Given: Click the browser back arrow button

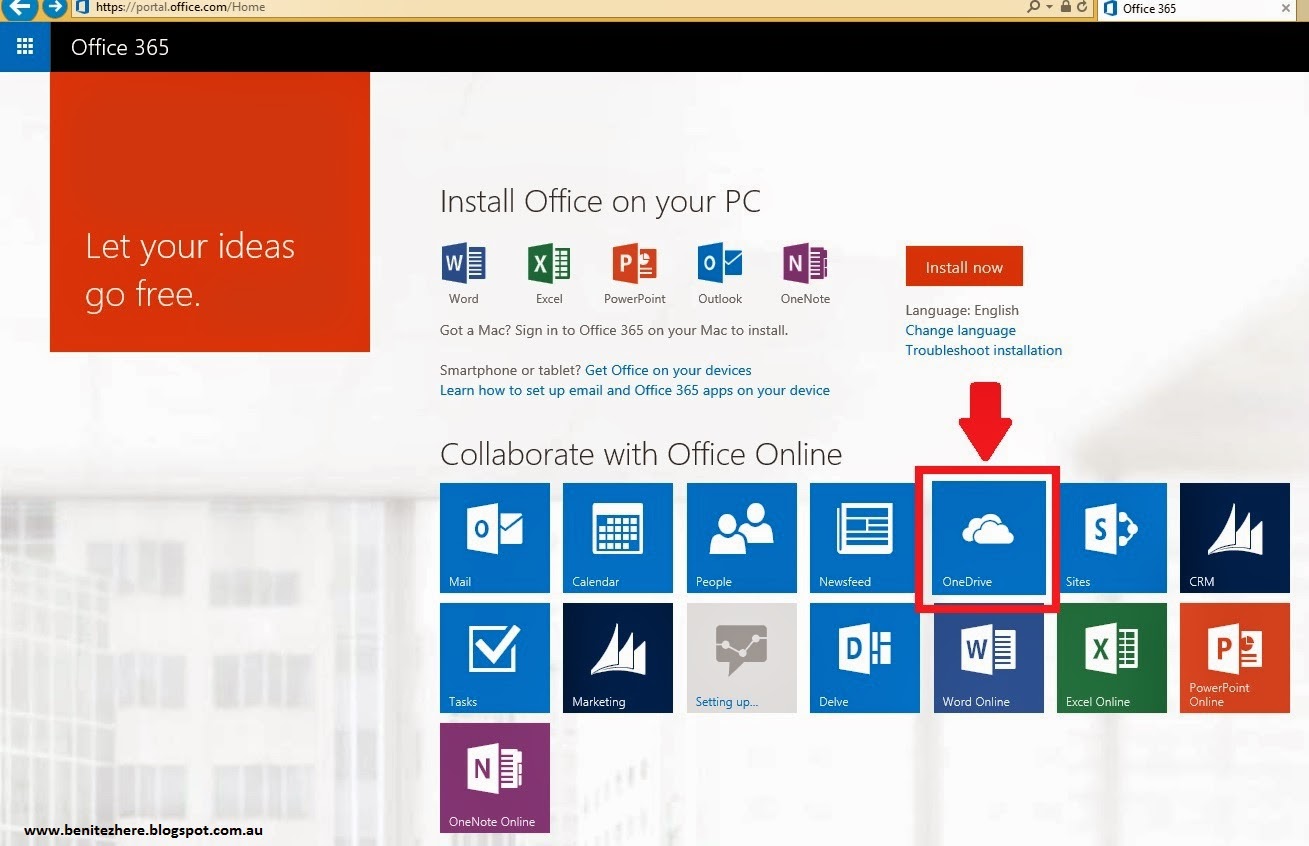Looking at the screenshot, I should [x=21, y=8].
